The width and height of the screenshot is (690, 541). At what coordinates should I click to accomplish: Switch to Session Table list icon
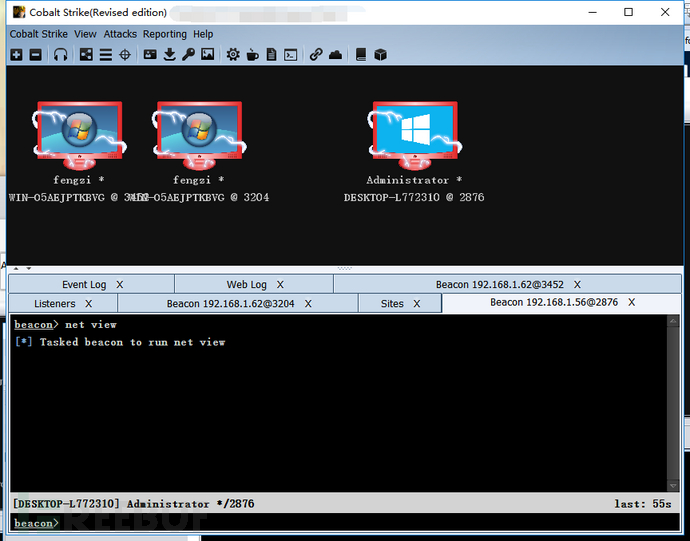point(106,55)
